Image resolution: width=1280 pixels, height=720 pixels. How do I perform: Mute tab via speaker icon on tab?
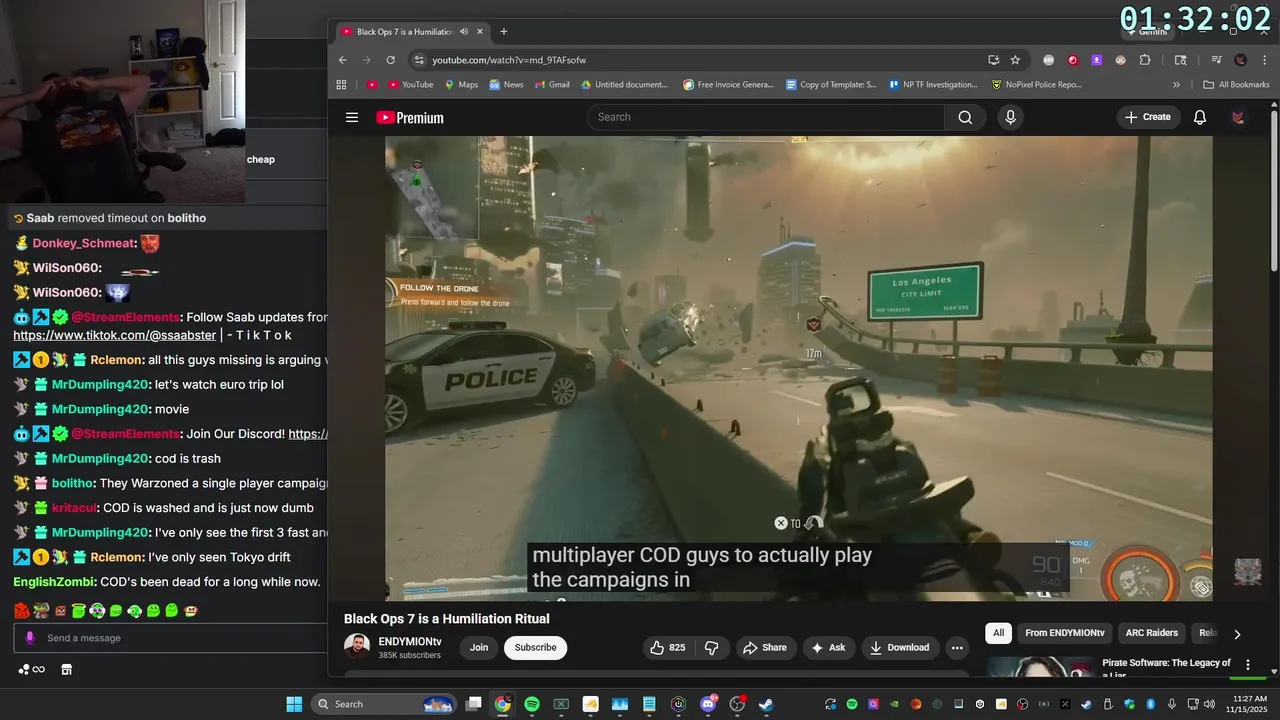(464, 32)
